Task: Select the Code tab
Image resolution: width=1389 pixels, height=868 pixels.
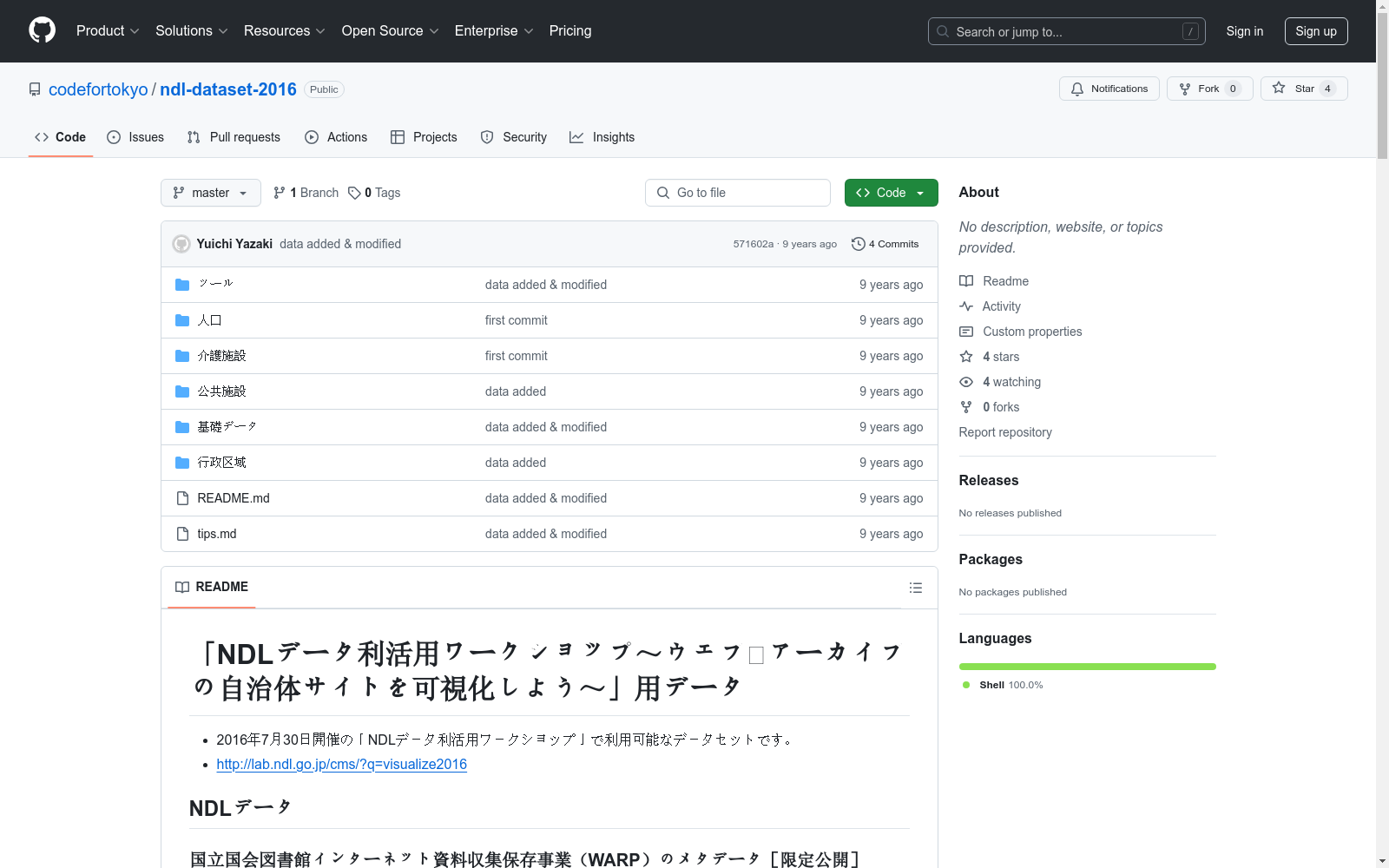Action: click(61, 137)
